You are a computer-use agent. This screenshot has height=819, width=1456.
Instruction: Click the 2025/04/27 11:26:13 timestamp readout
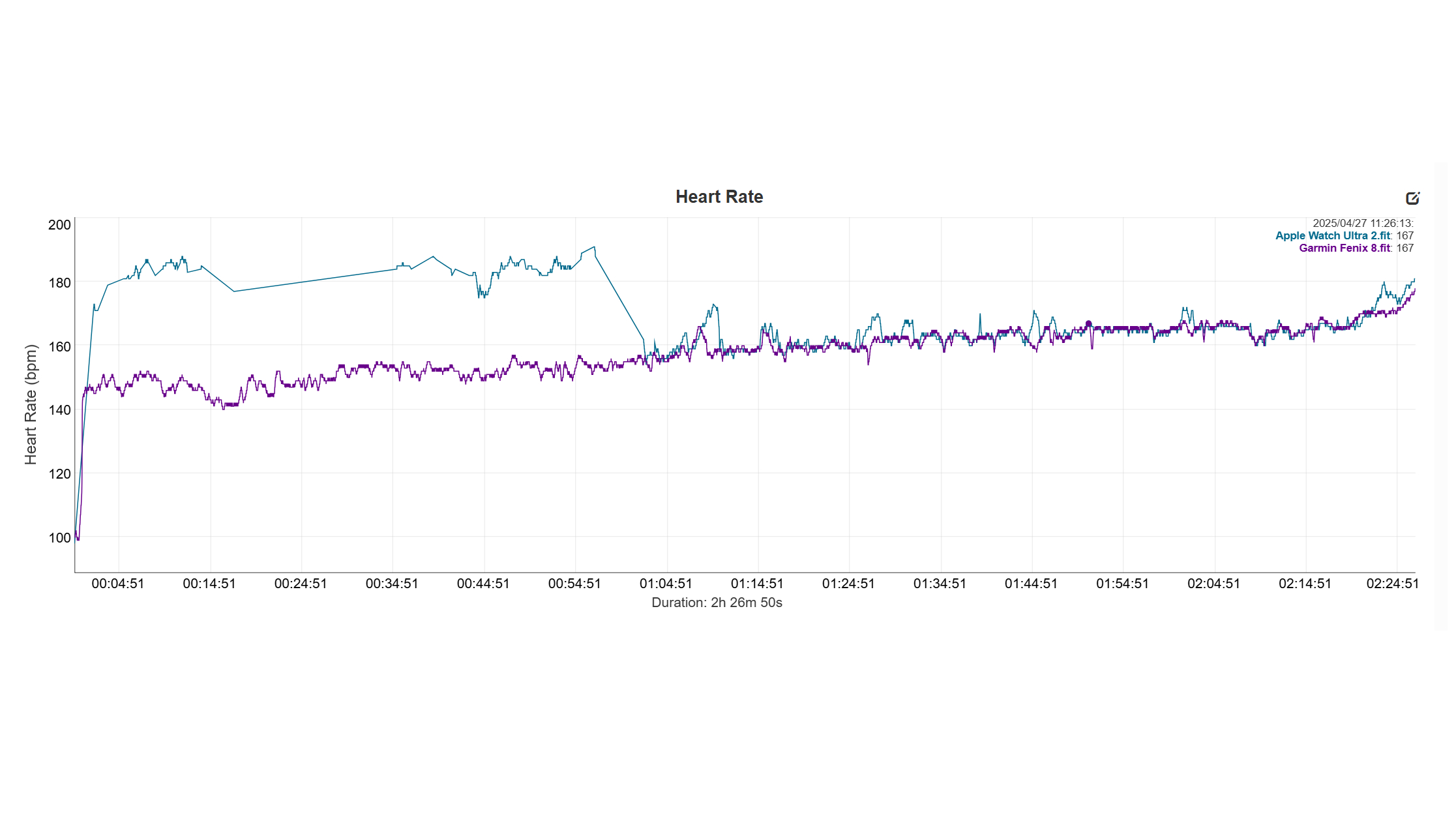[1363, 223]
